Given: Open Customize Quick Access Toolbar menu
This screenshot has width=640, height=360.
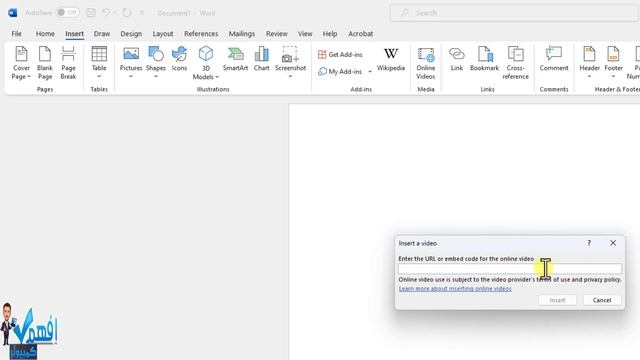Looking at the screenshot, I should [x=142, y=13].
